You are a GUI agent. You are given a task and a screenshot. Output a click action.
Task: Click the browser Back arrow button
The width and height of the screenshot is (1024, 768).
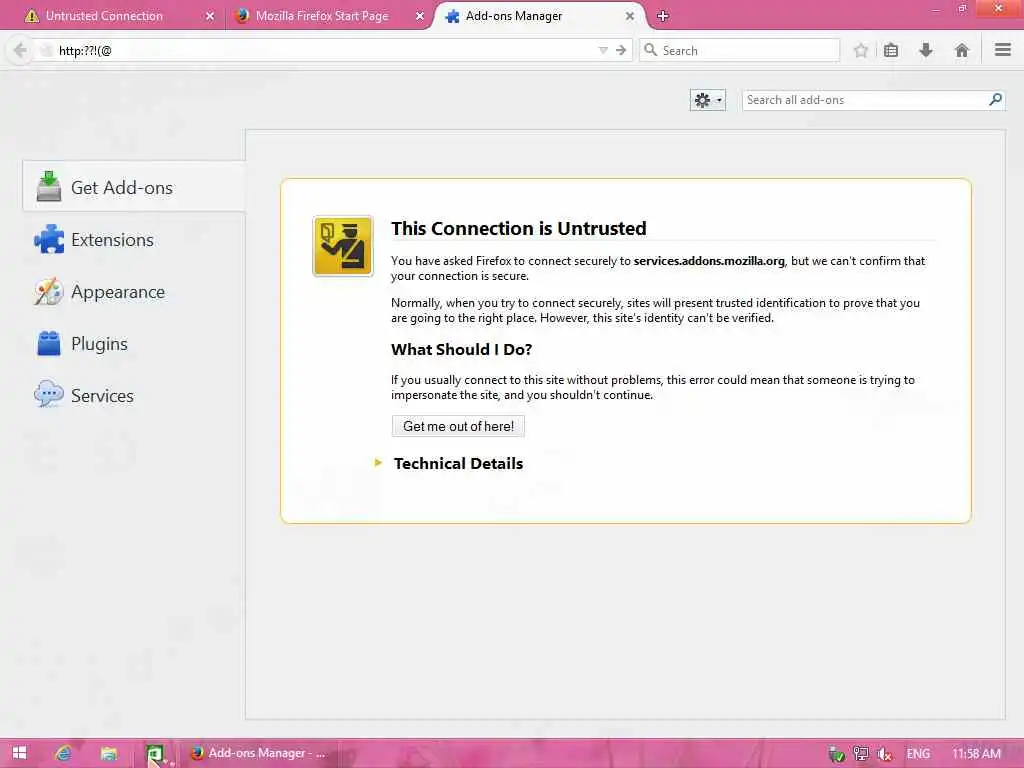pos(20,50)
